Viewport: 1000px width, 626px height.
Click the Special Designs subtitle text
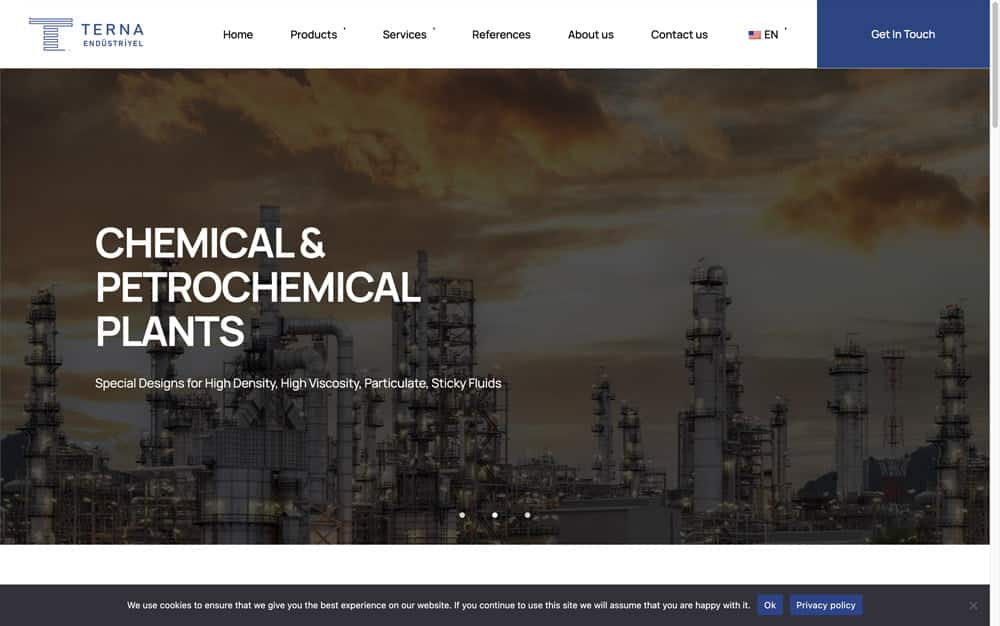[298, 383]
